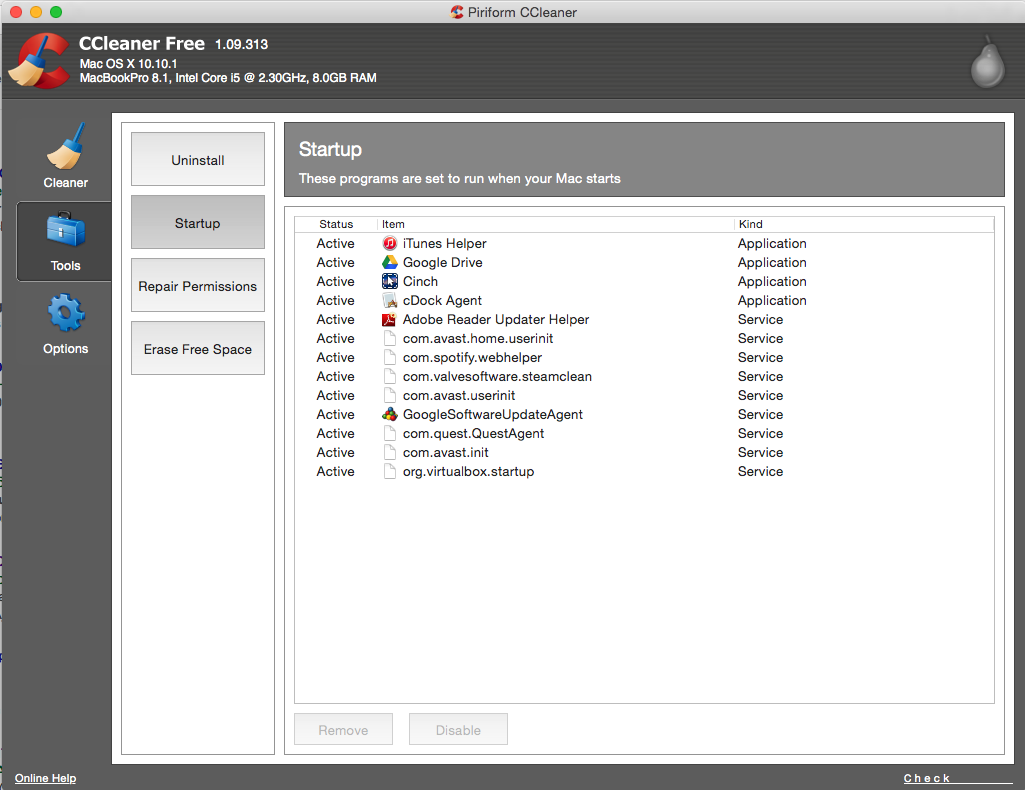Click the GoogleSoftwareUpdateAgent icon
This screenshot has width=1025, height=790.
click(390, 414)
